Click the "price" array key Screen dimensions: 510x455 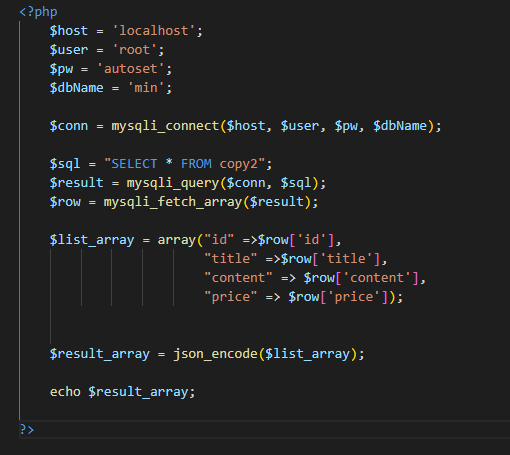(x=231, y=297)
